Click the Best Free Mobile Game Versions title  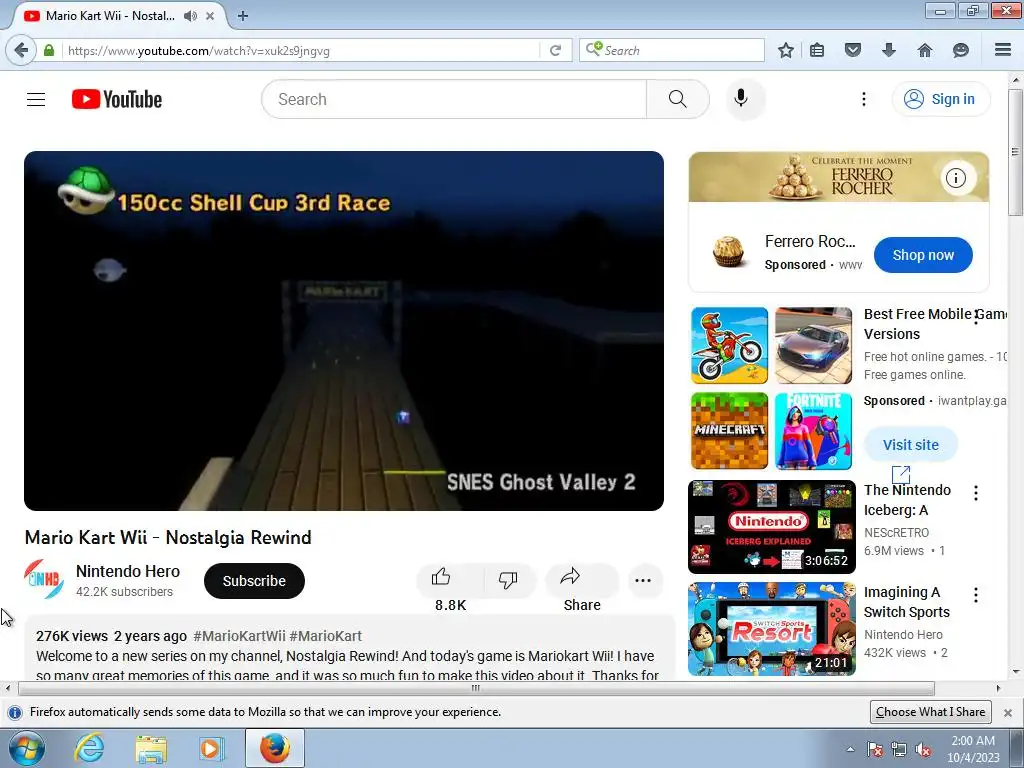(x=934, y=324)
